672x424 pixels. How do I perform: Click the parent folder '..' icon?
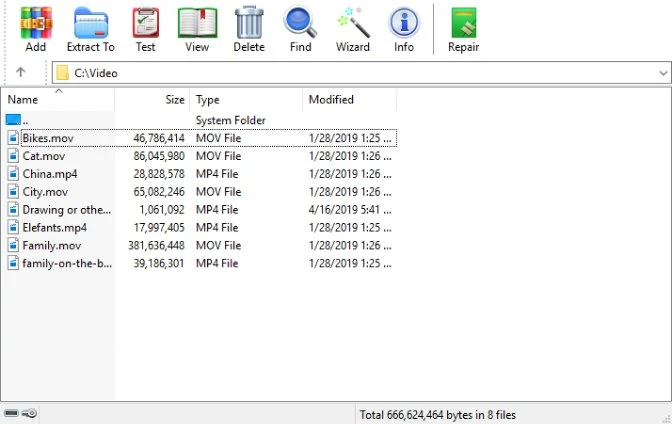click(13, 120)
